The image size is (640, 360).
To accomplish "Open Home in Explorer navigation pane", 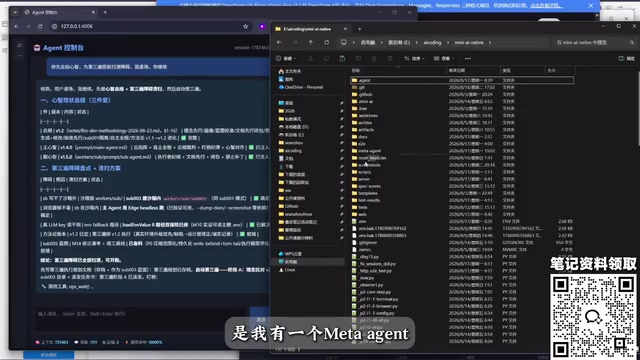I will pos(290,71).
